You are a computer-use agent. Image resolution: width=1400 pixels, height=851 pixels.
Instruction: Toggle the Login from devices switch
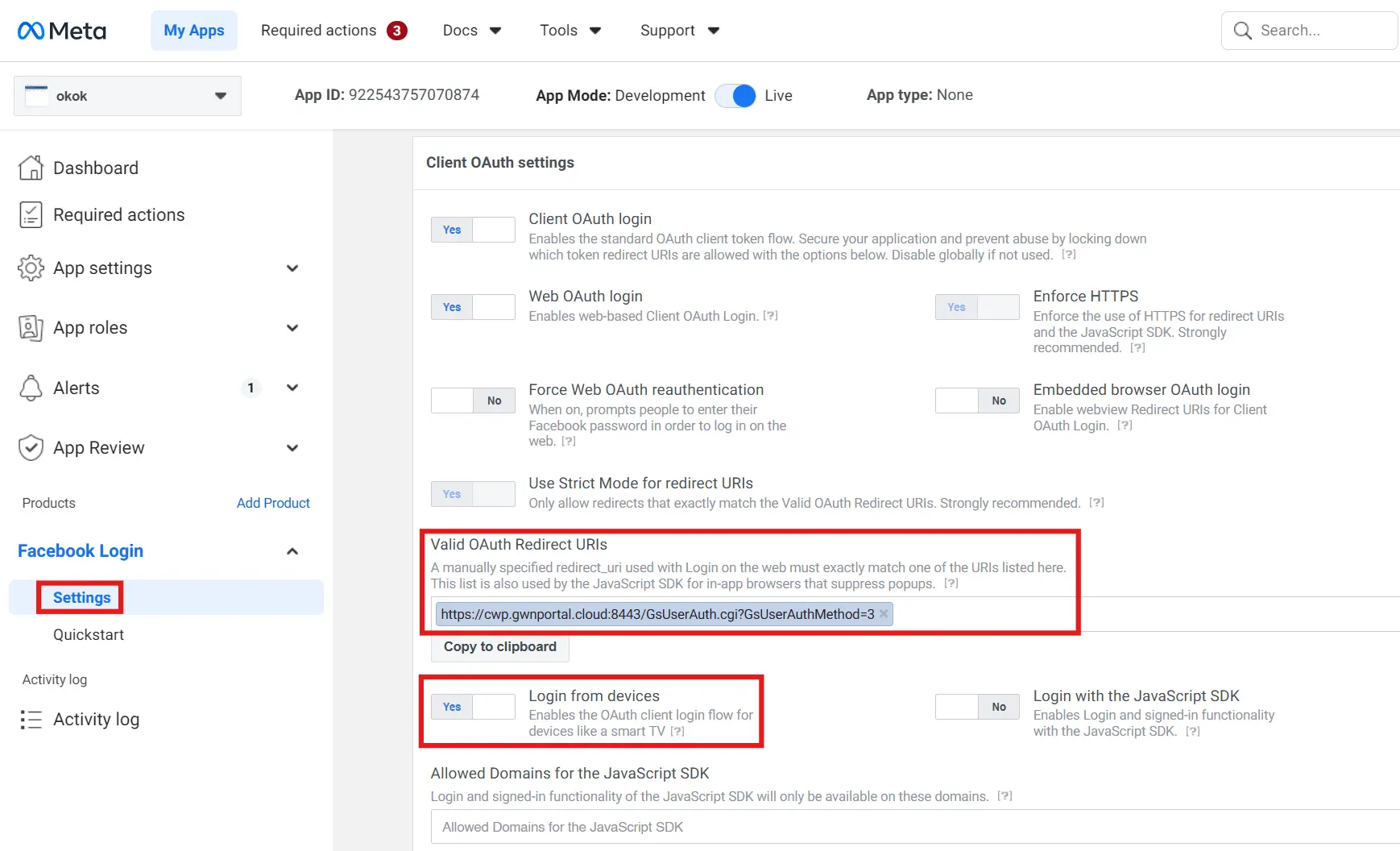(473, 707)
